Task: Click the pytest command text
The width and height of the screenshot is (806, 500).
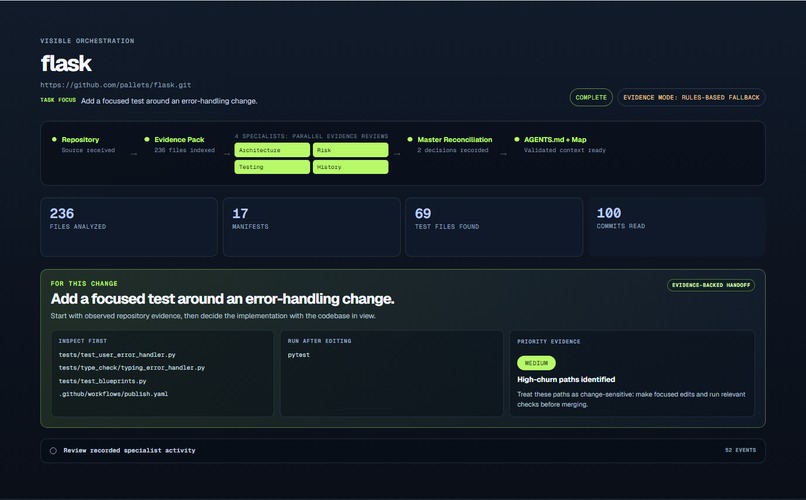Action: (x=299, y=355)
